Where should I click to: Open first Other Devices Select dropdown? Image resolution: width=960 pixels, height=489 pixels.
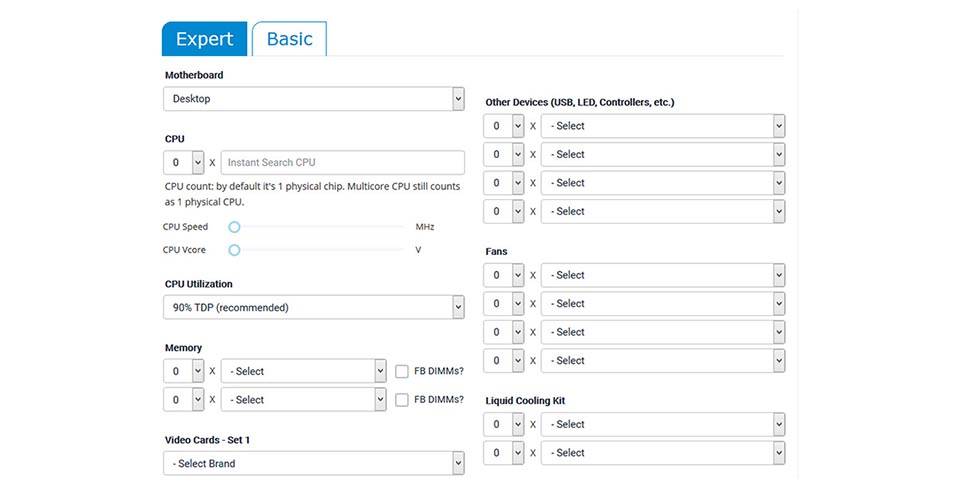pyautogui.click(x=663, y=126)
